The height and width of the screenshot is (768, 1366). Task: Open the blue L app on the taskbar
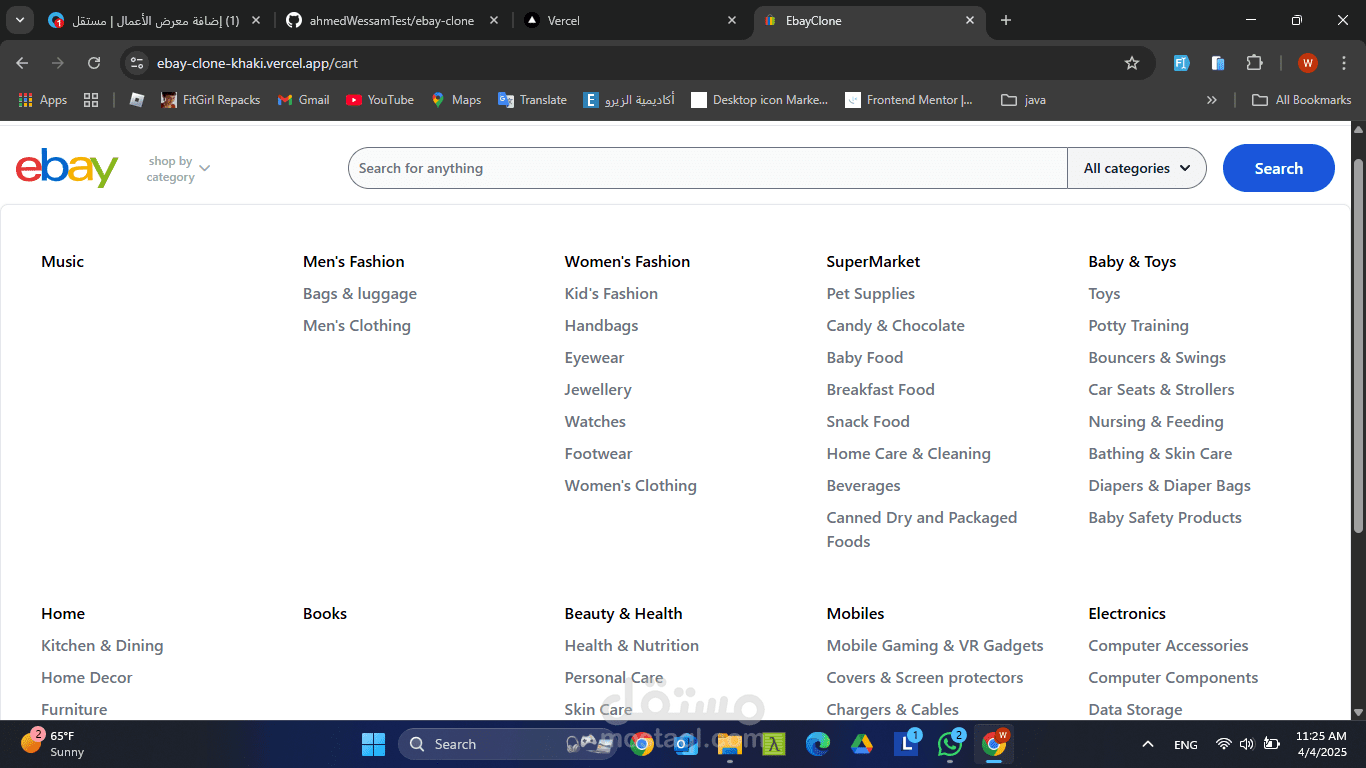pyautogui.click(x=906, y=744)
